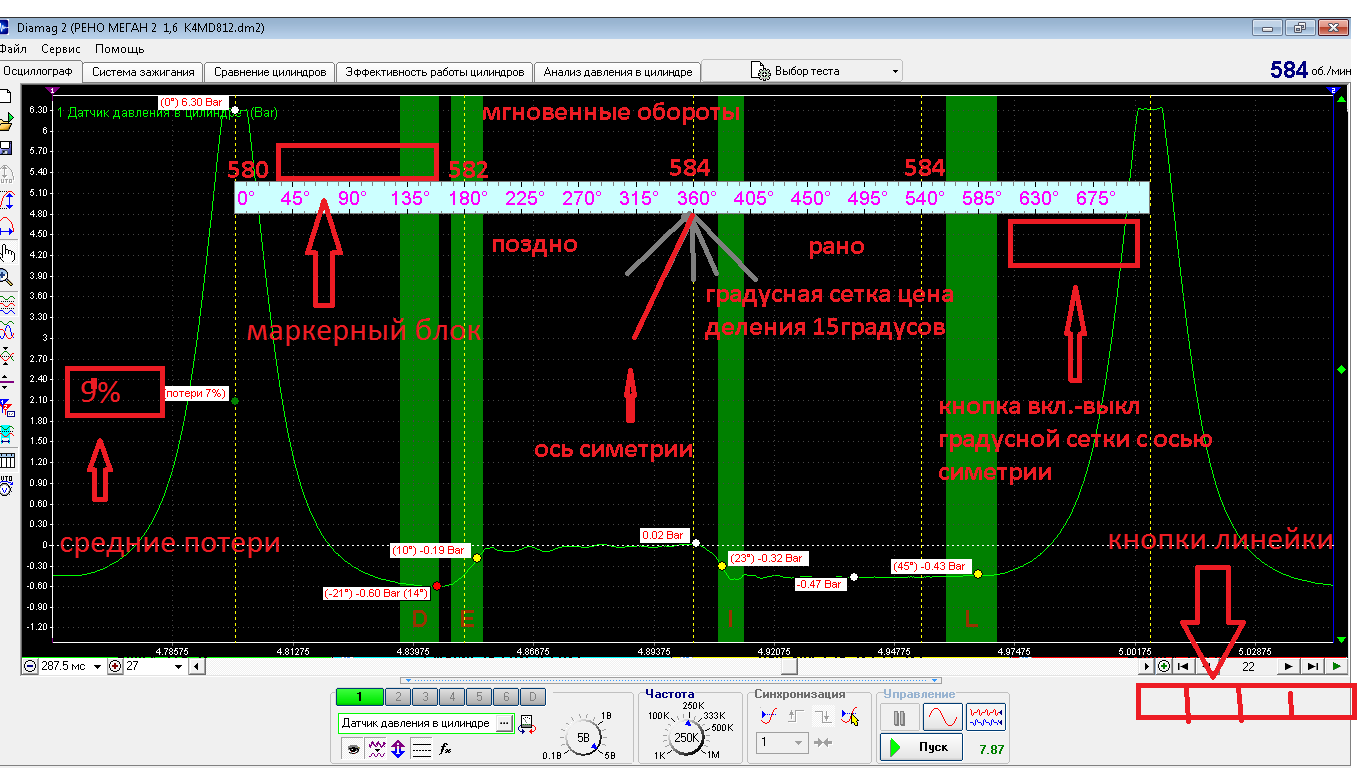
Task: Click the auto vertical scale icon
Action: point(6,173)
